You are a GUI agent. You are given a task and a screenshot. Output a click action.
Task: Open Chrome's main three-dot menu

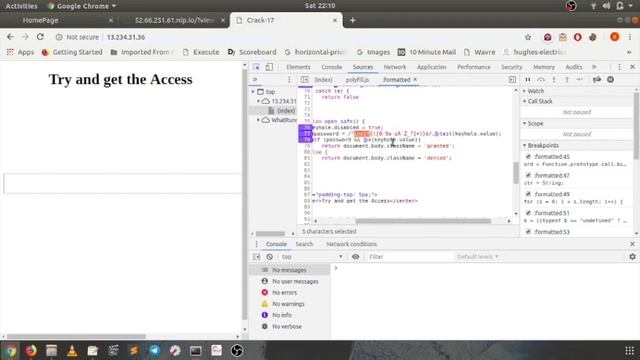(x=630, y=37)
